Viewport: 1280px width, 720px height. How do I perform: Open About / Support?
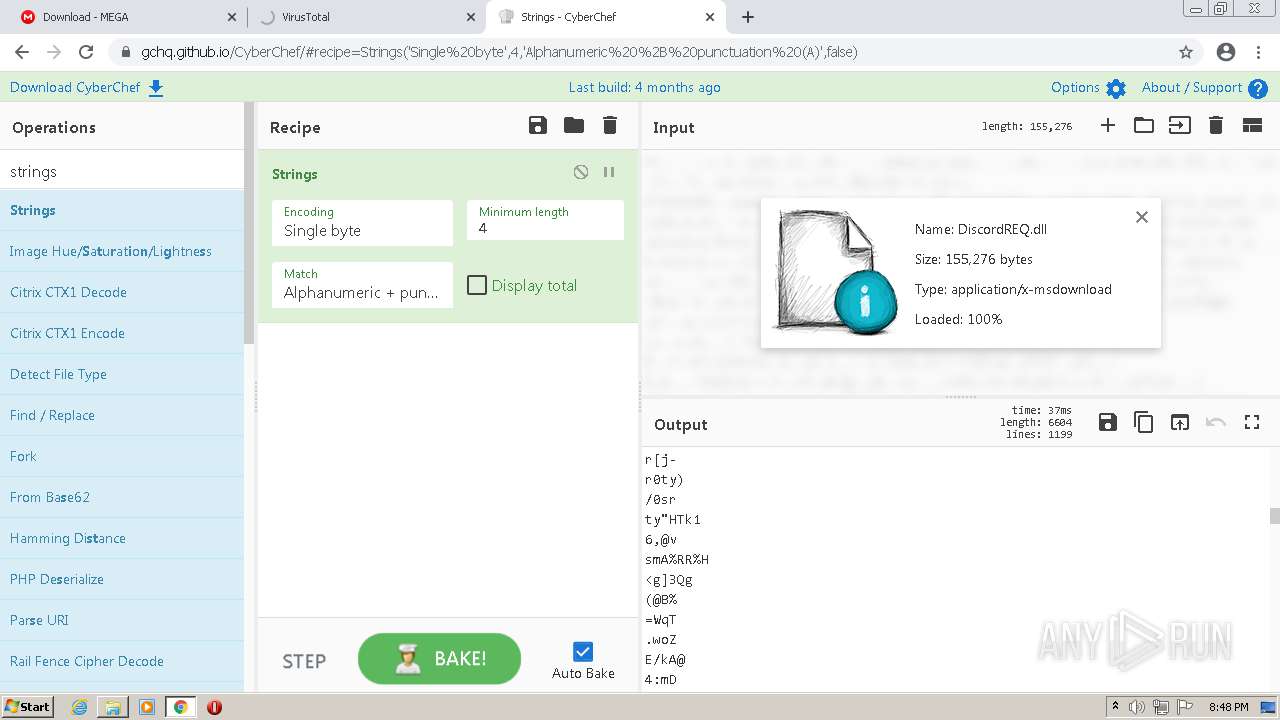[x=1205, y=88]
